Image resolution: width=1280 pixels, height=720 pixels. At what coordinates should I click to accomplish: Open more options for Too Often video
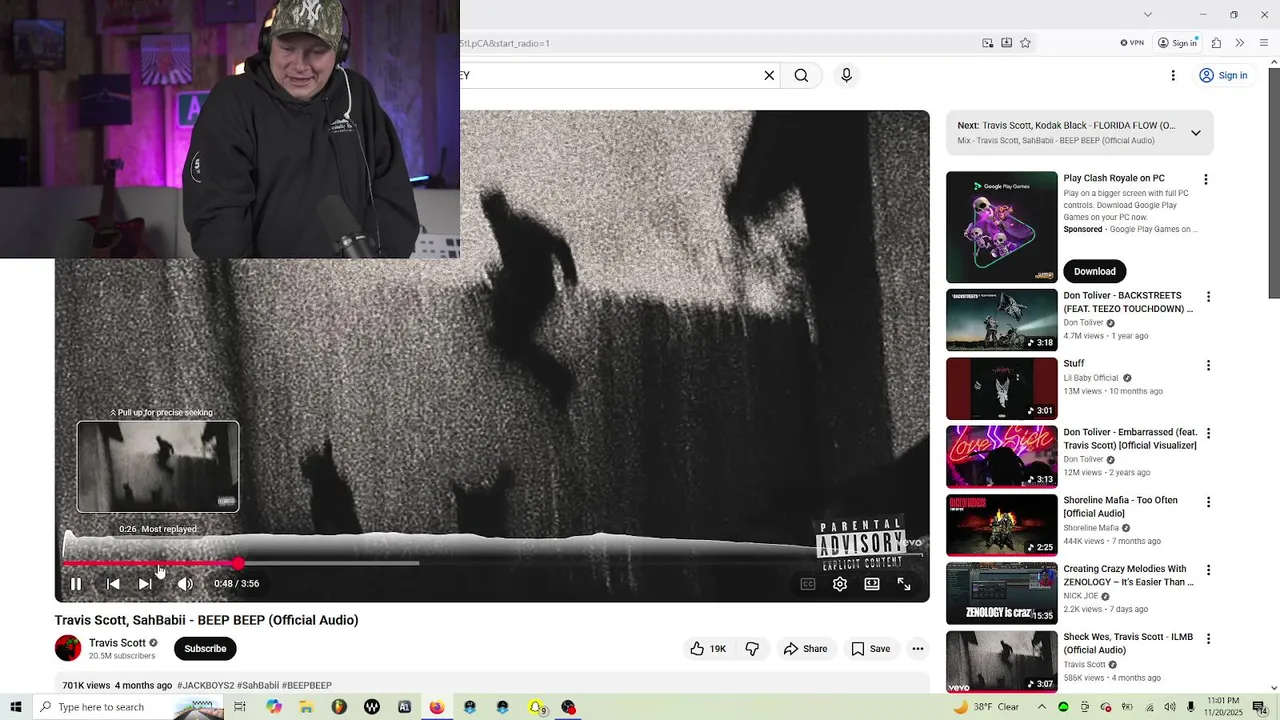(x=1208, y=502)
